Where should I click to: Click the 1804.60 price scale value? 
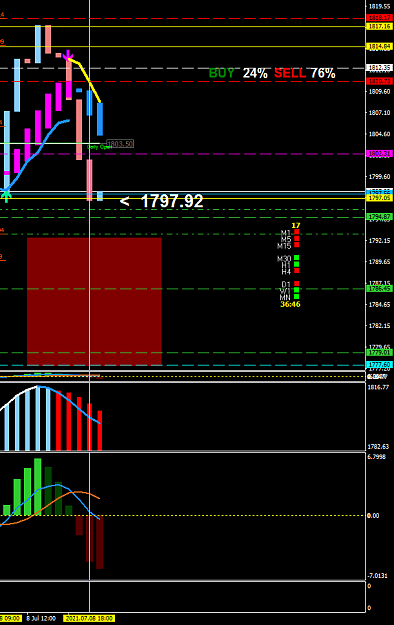pyautogui.click(x=379, y=134)
